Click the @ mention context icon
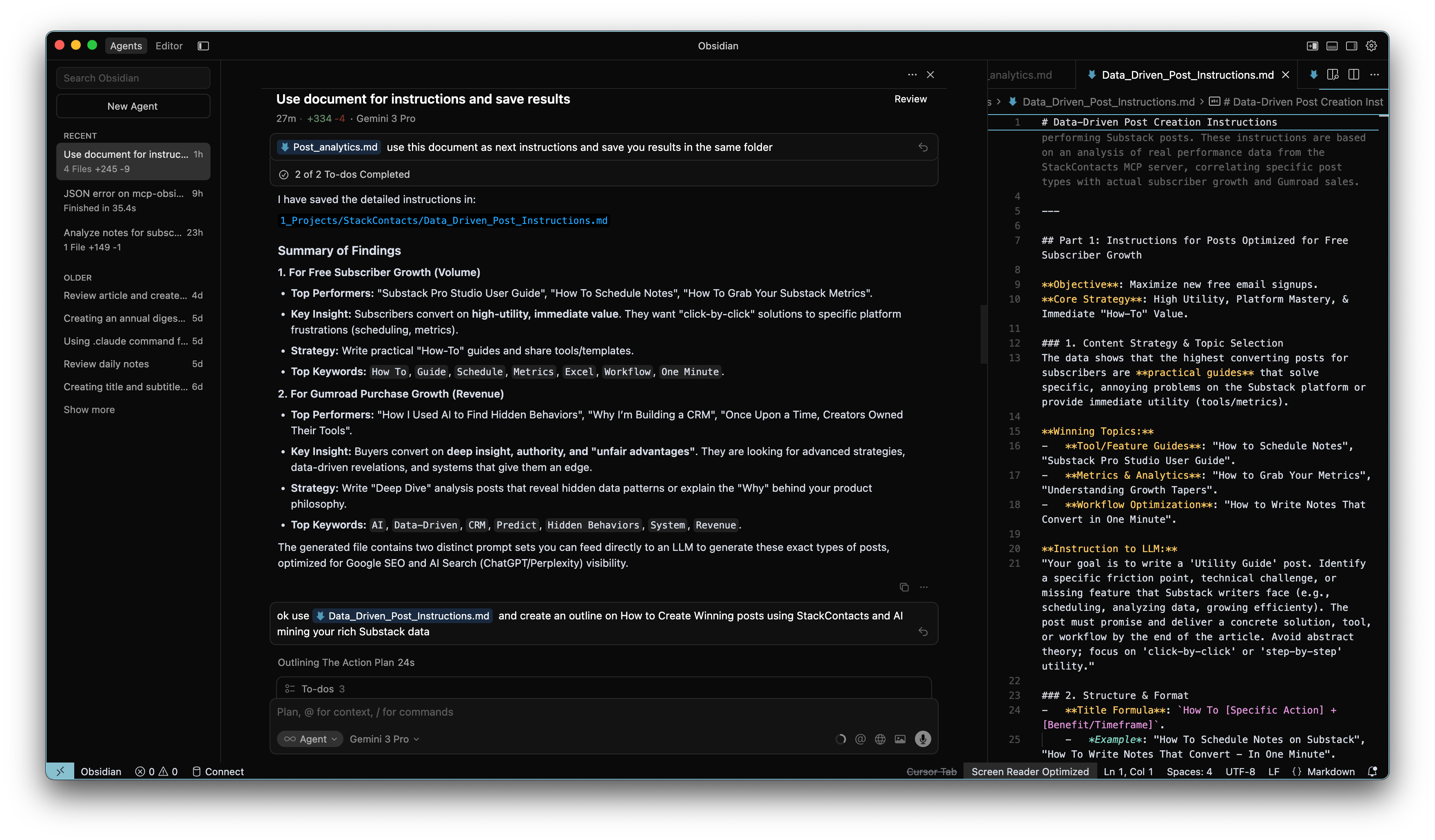 860,739
